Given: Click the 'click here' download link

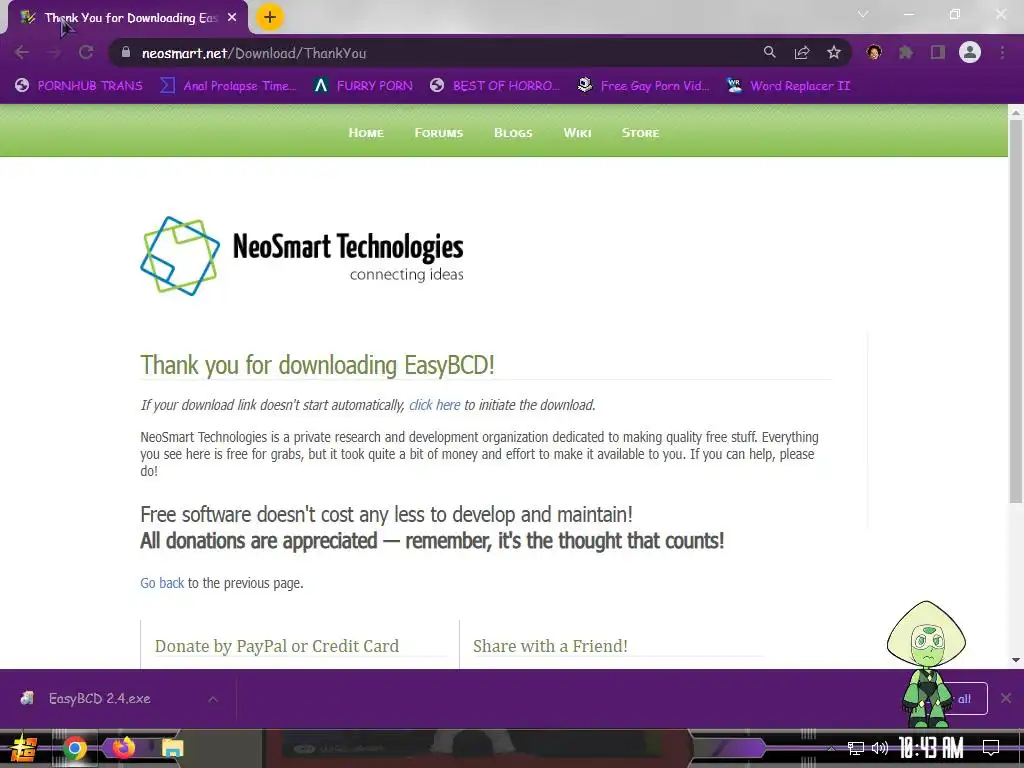Looking at the screenshot, I should click(434, 405).
